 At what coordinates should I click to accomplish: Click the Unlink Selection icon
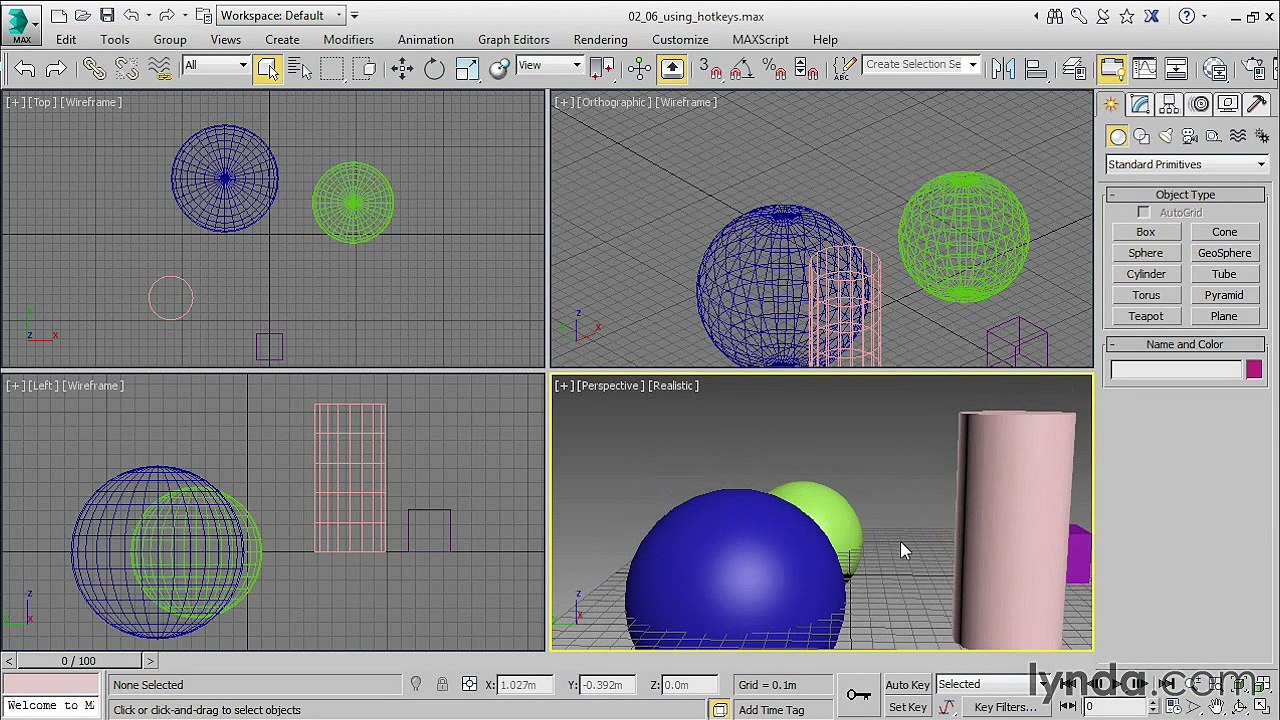coord(127,68)
